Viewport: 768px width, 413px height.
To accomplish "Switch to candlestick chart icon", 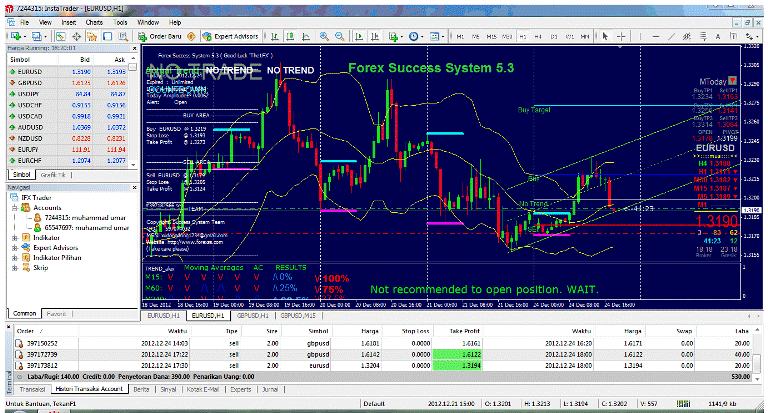I will (290, 36).
